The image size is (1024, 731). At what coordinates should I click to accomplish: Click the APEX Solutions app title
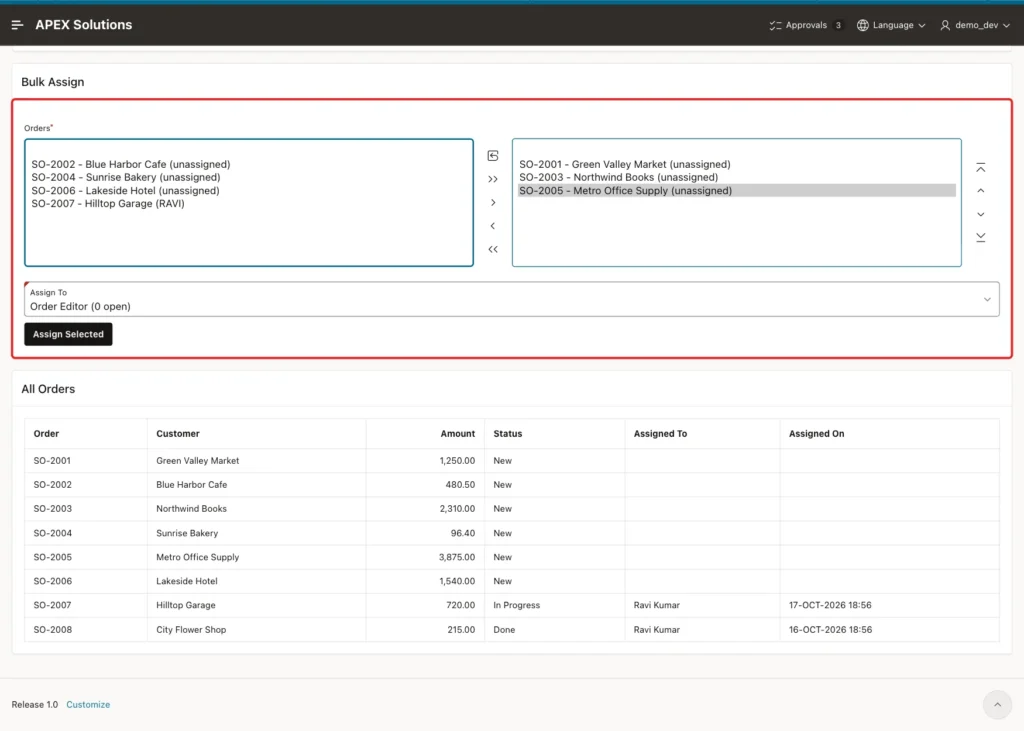[x=84, y=25]
